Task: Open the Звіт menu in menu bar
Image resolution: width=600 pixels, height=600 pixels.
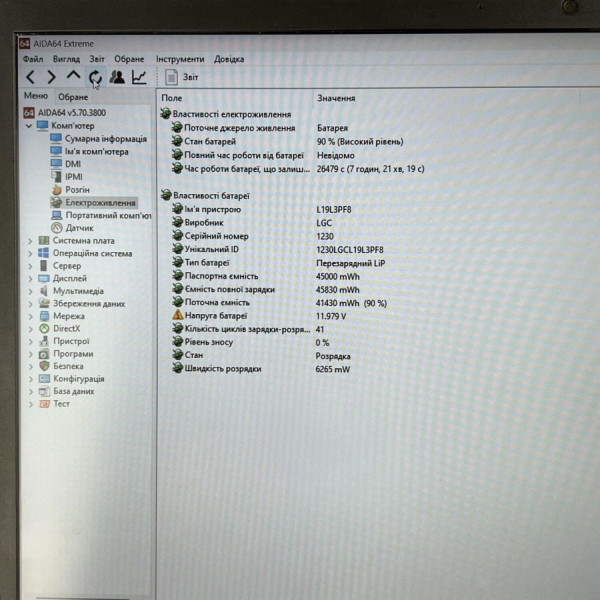Action: [x=97, y=59]
